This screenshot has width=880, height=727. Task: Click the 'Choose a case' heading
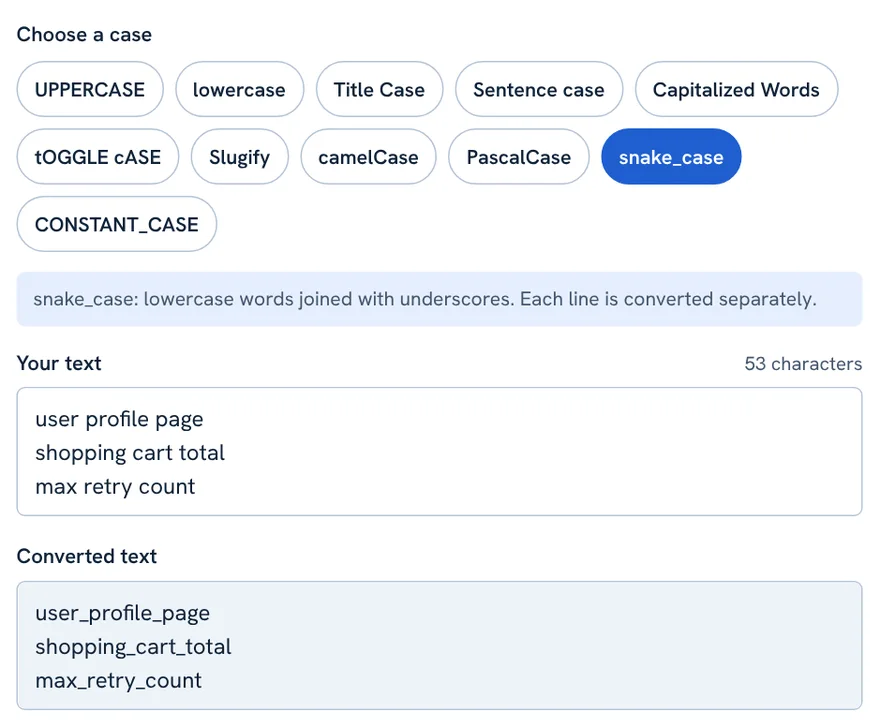tap(84, 35)
